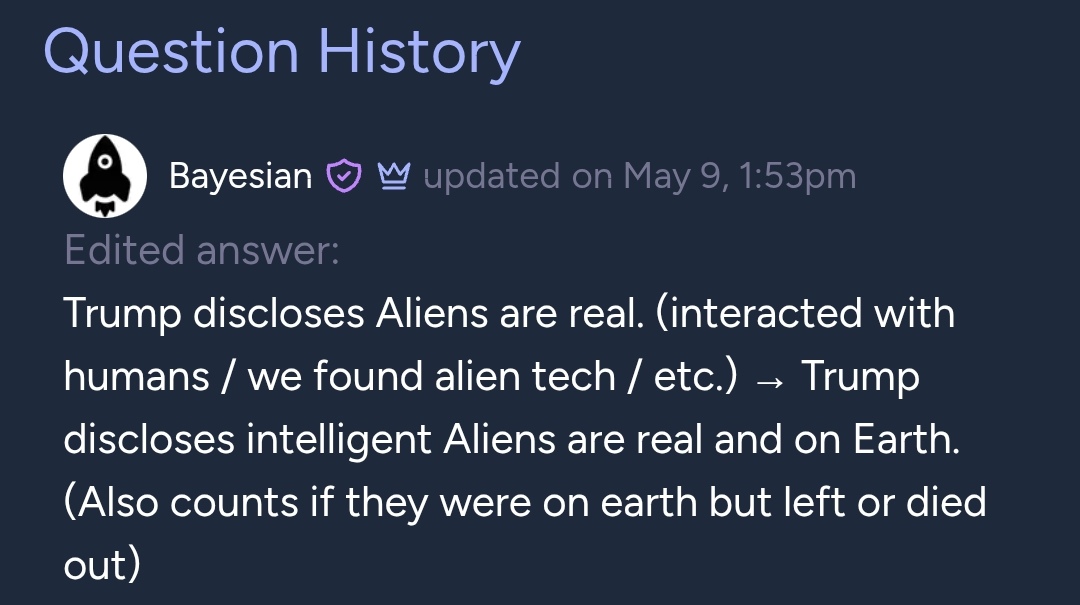Click the purple shield checkmark badge
This screenshot has height=605, width=1080.
pyautogui.click(x=344, y=176)
